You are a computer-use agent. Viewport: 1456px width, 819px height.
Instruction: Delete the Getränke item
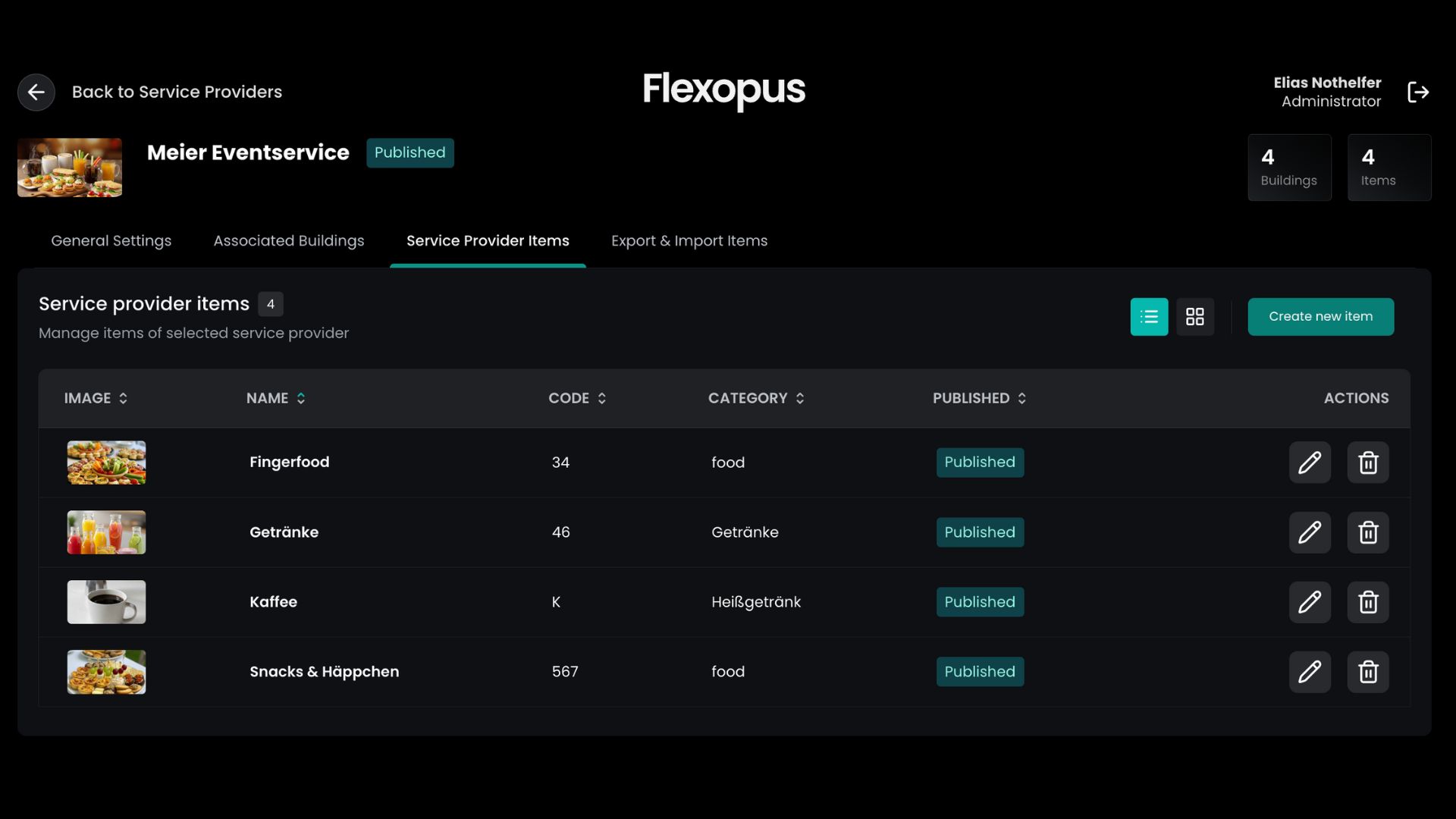tap(1368, 532)
